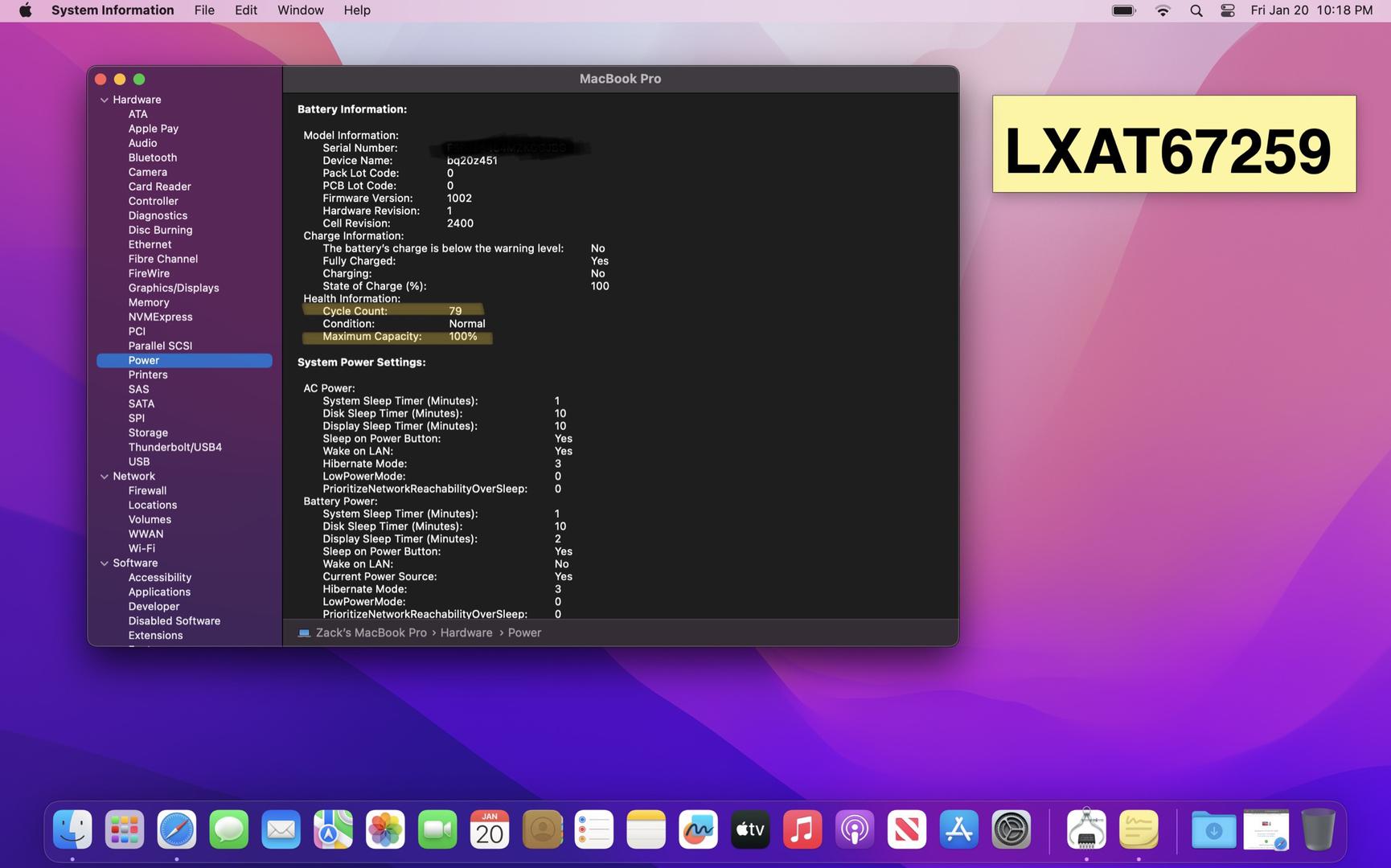Image resolution: width=1391 pixels, height=868 pixels.
Task: Open Podcasts app in Dock
Action: point(855,829)
